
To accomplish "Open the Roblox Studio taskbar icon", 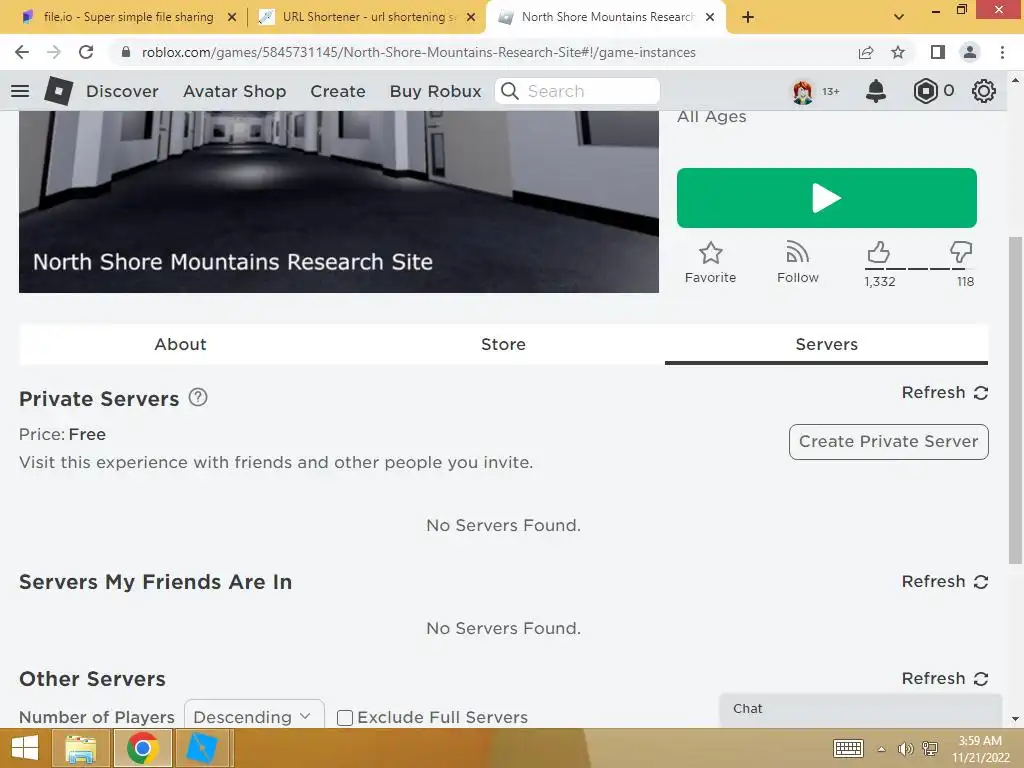I will click(x=201, y=748).
